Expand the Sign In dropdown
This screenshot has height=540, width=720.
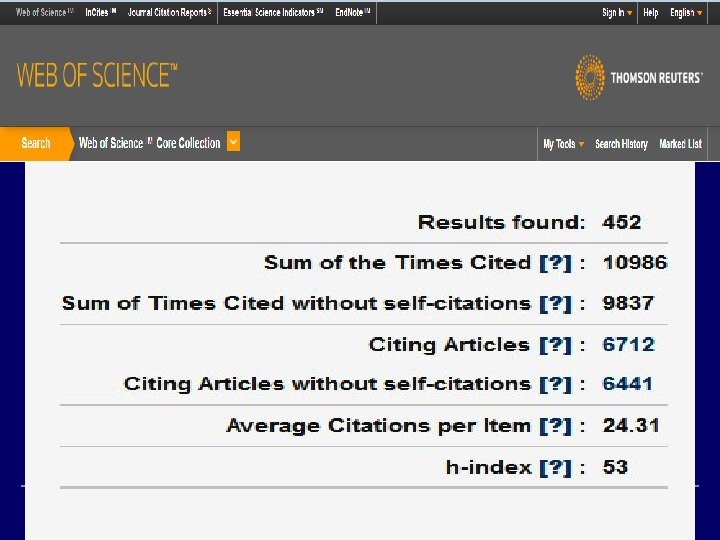[x=617, y=13]
